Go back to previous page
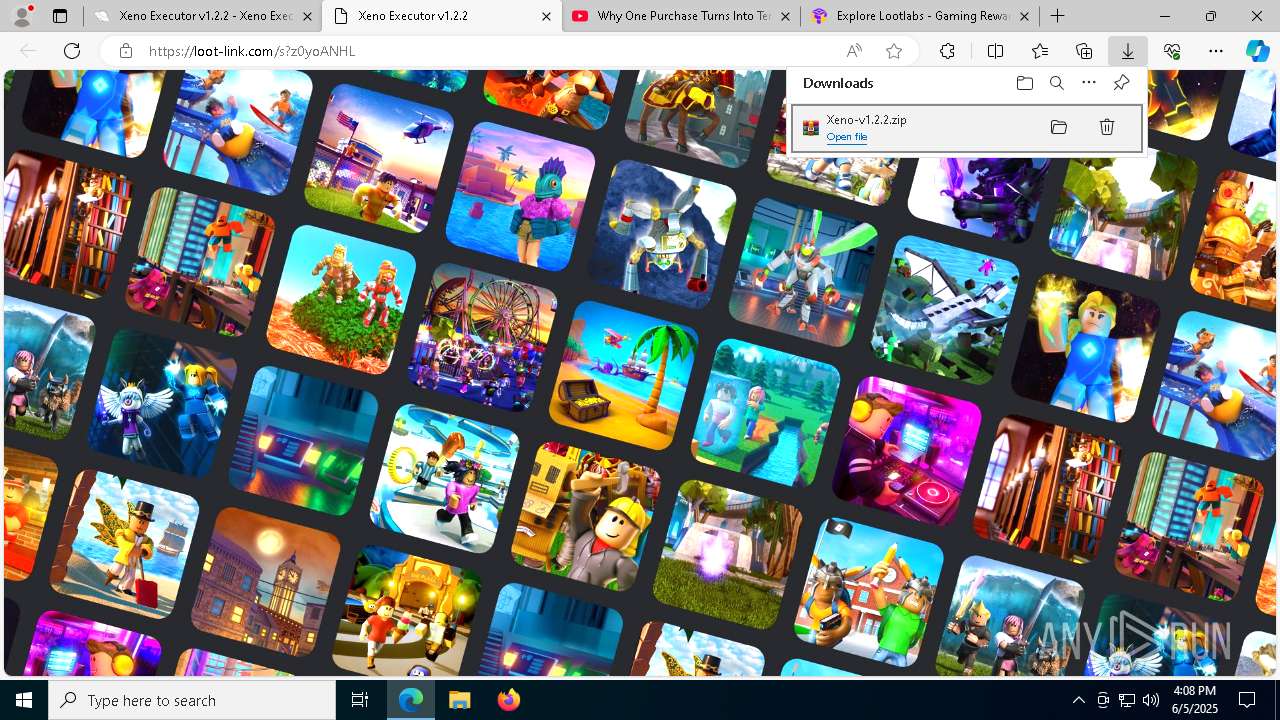This screenshot has width=1280, height=720. [28, 51]
